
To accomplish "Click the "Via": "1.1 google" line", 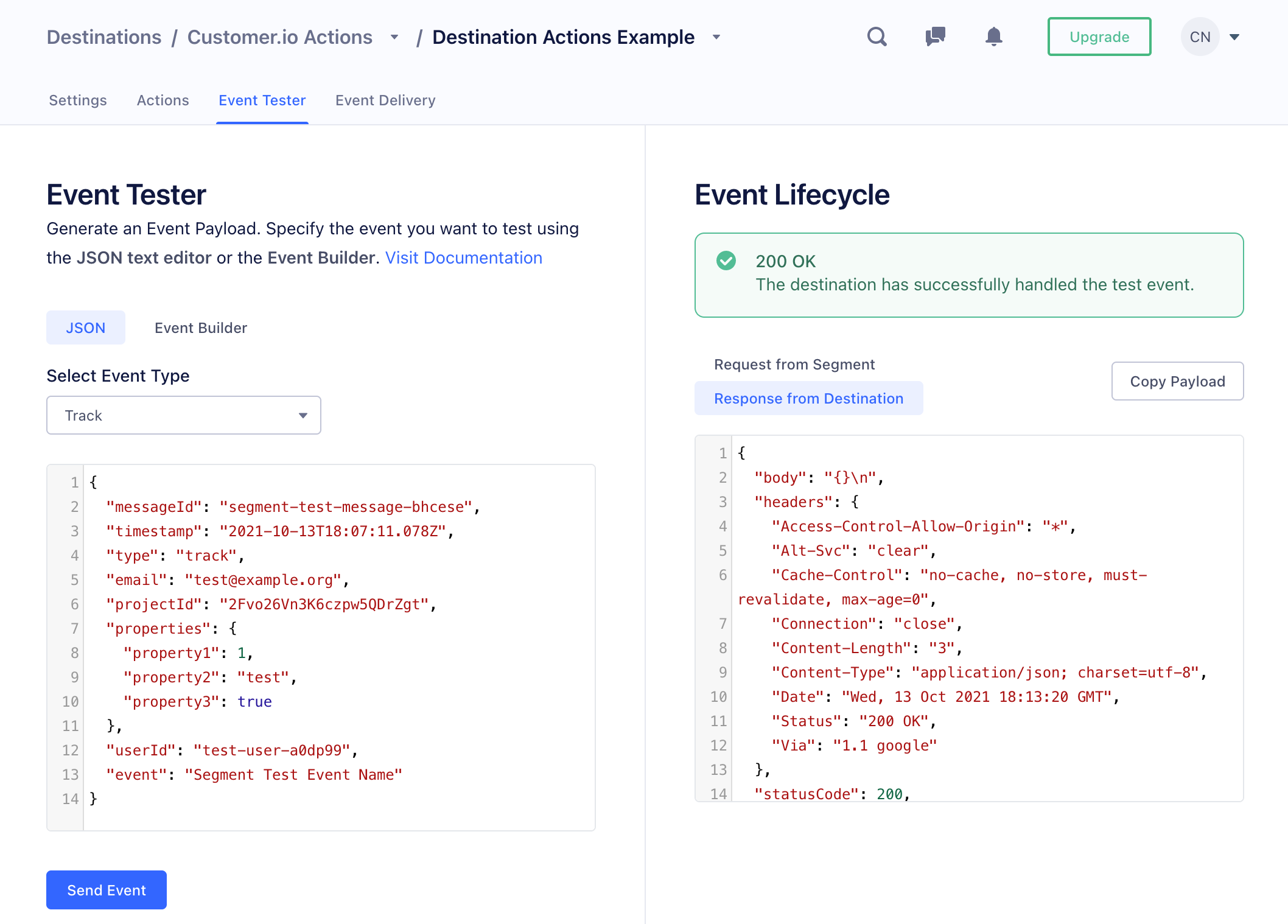I will tap(854, 745).
